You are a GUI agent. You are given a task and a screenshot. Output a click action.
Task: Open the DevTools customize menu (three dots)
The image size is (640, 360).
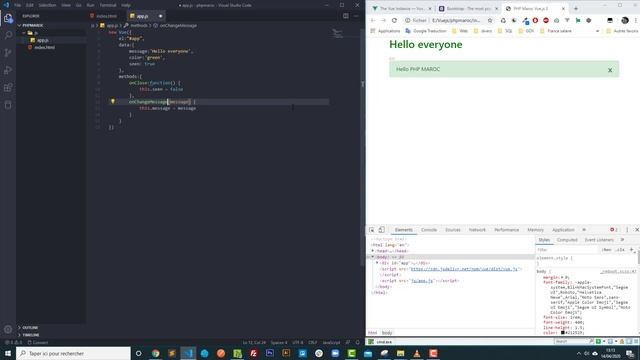627,230
